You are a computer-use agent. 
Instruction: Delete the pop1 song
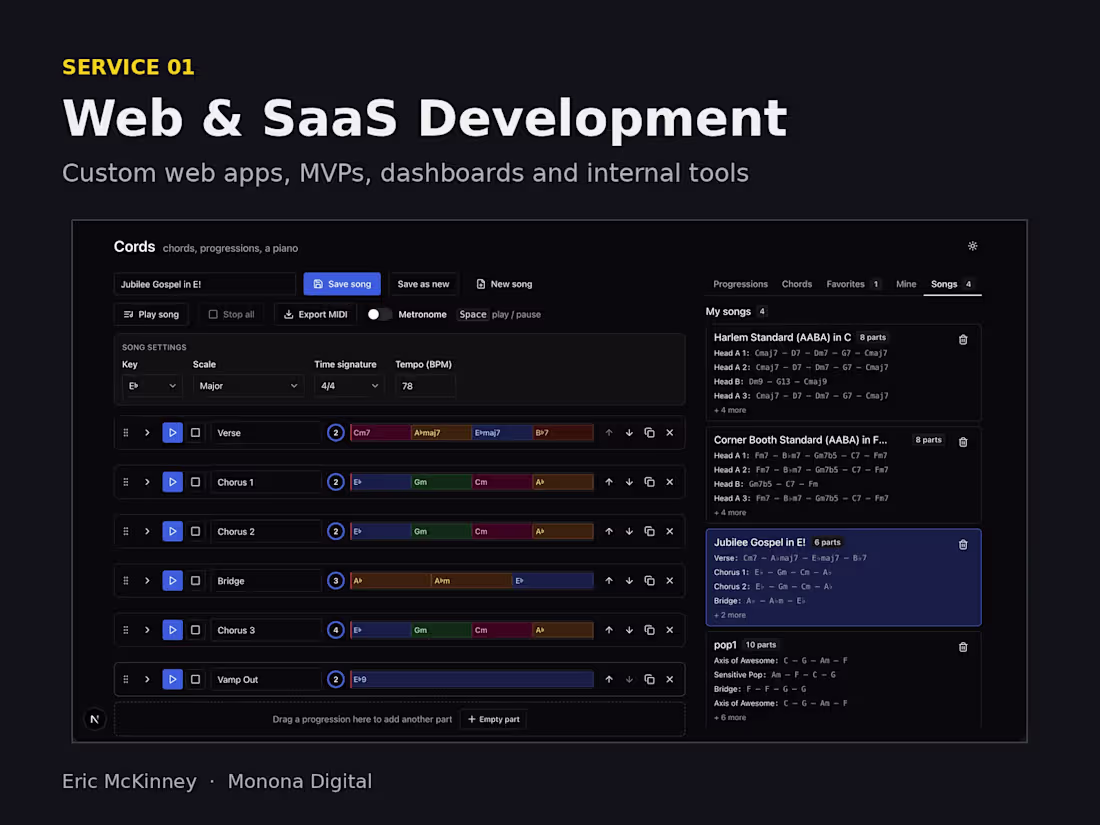pos(963,647)
